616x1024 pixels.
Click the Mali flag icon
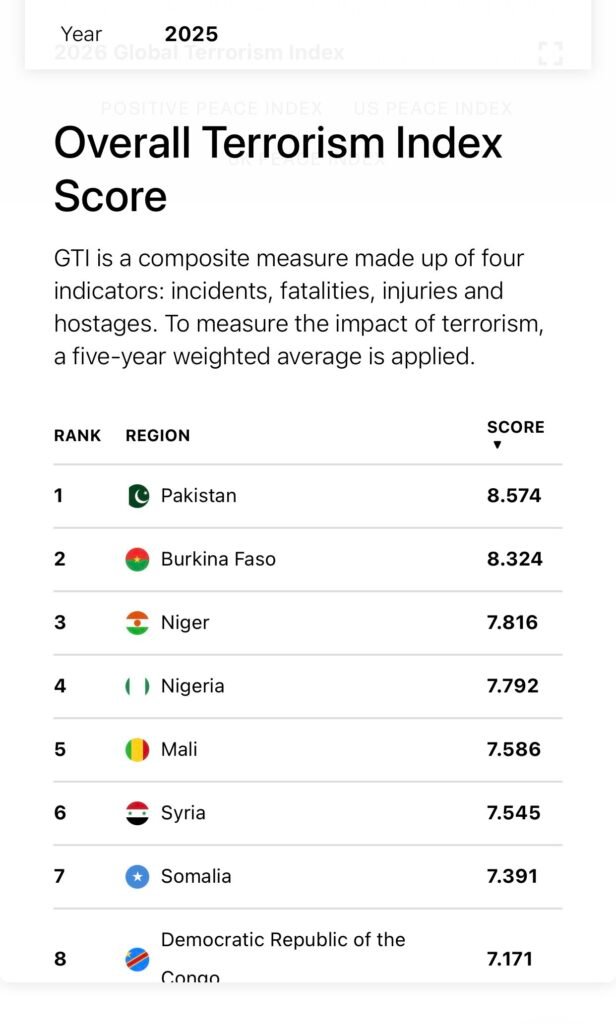click(x=138, y=749)
